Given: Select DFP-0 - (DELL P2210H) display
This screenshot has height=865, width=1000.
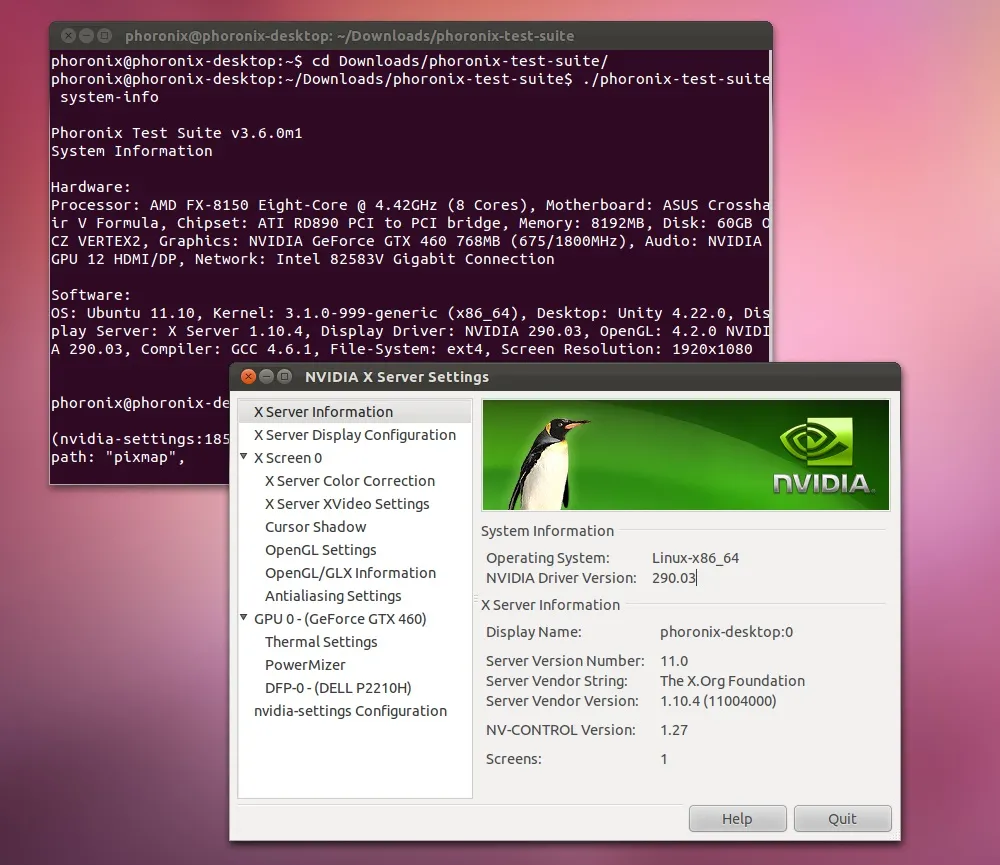Looking at the screenshot, I should [x=338, y=688].
